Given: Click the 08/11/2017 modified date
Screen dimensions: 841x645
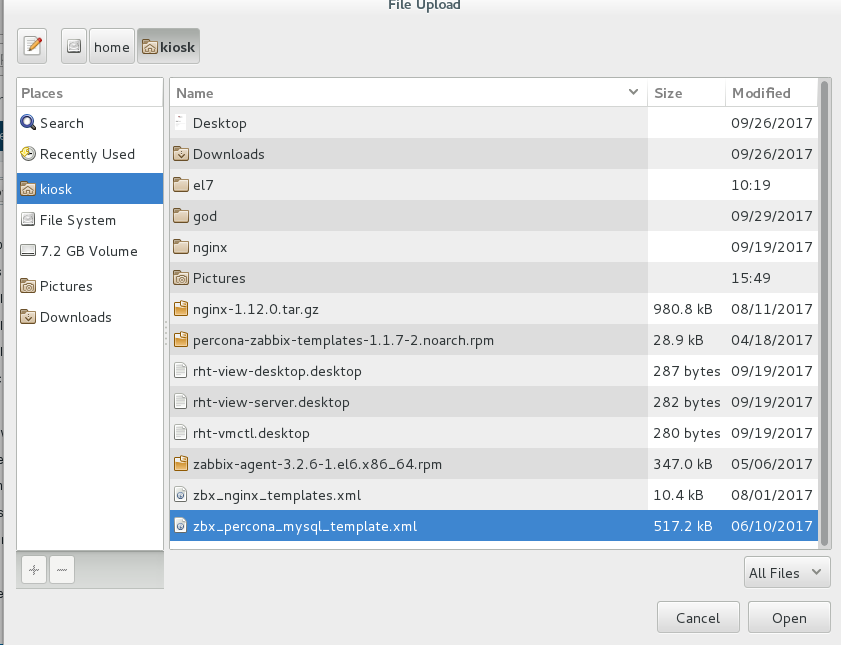Looking at the screenshot, I should (772, 309).
